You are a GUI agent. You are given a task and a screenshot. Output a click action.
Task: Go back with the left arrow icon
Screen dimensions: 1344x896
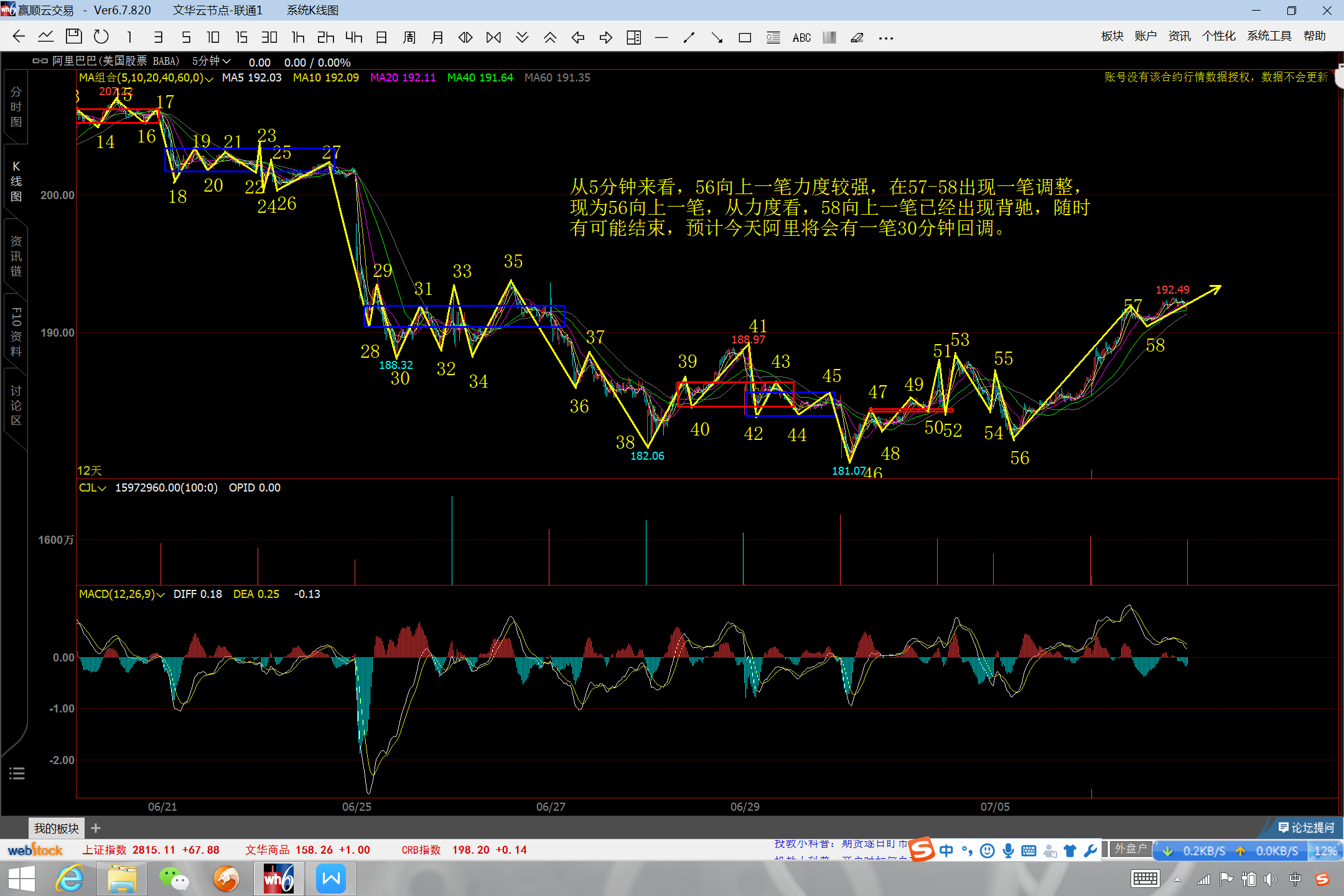[x=19, y=37]
